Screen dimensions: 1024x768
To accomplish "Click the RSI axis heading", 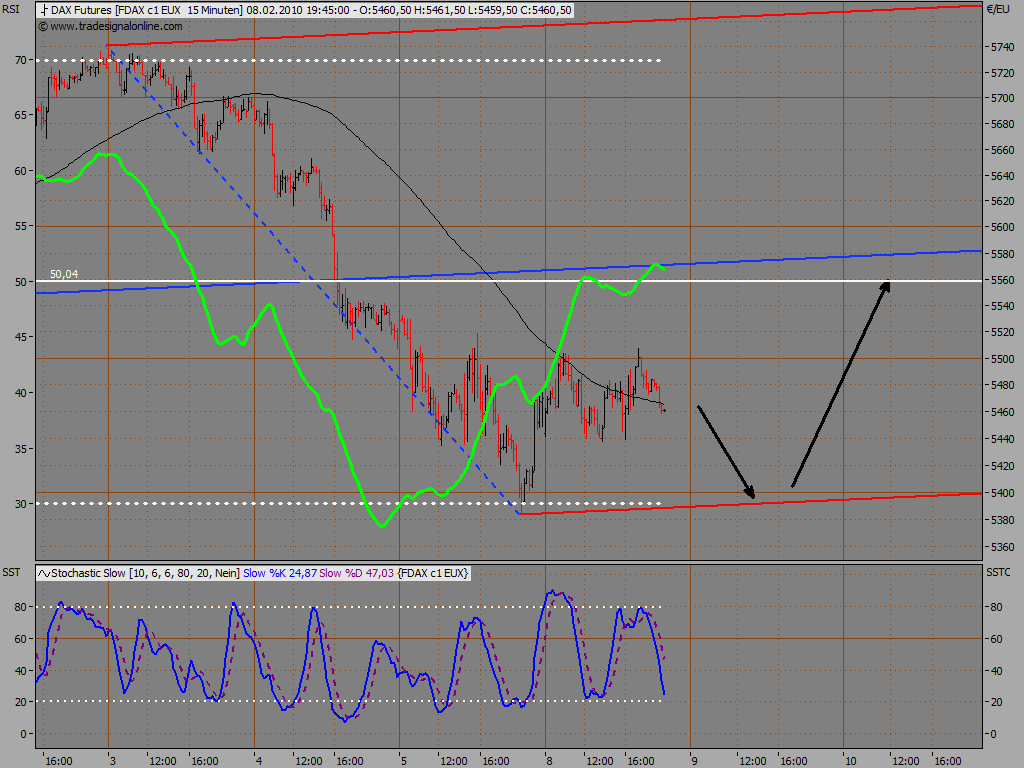I will pyautogui.click(x=10, y=9).
